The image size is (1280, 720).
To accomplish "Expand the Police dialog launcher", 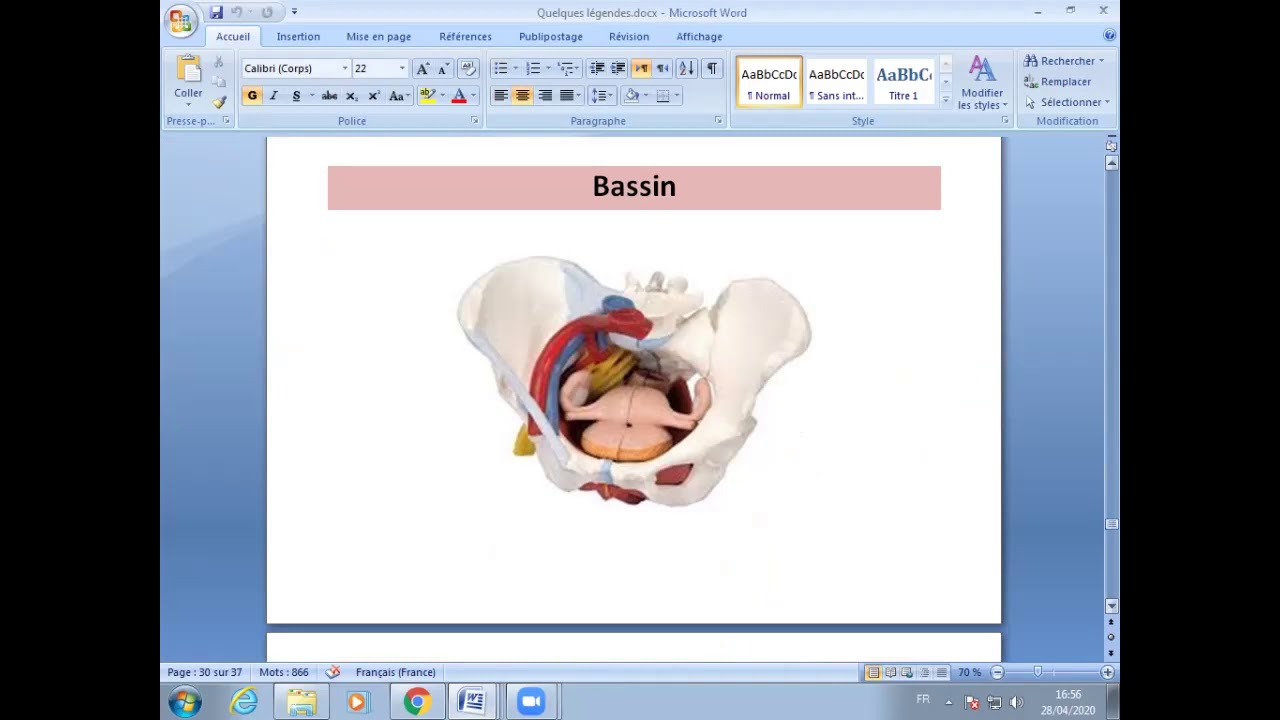I will pos(474,121).
